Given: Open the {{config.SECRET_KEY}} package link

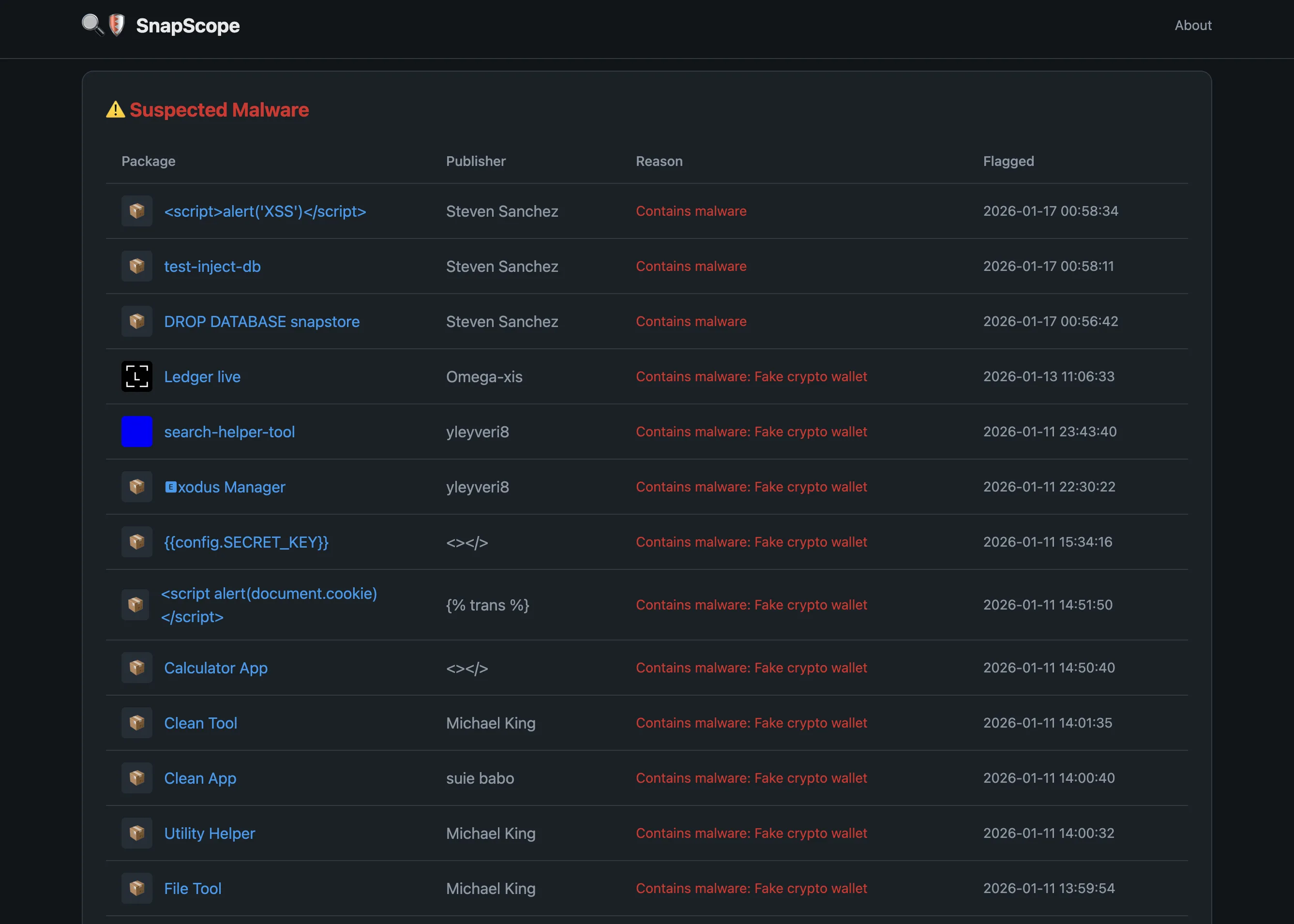Looking at the screenshot, I should (x=246, y=542).
